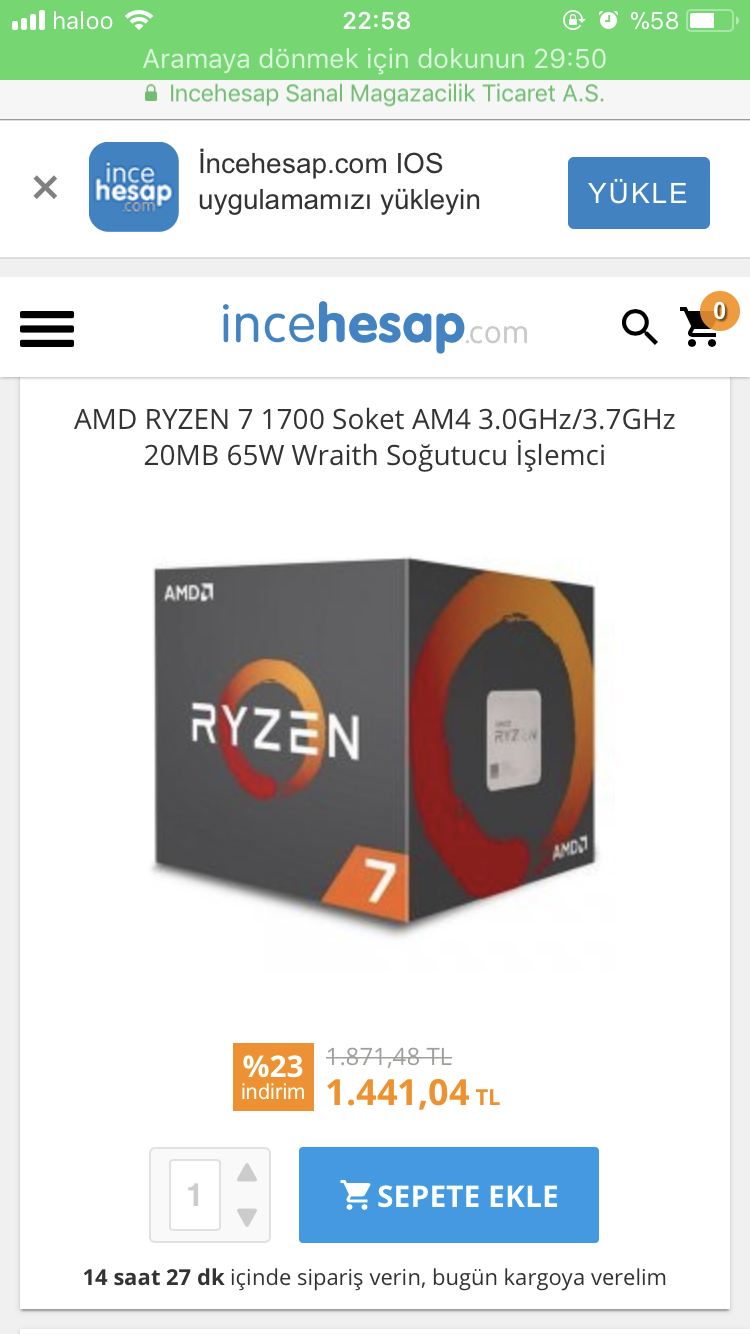Image resolution: width=750 pixels, height=1334 pixels.
Task: Tap the shipping time notice text
Action: tap(375, 1277)
